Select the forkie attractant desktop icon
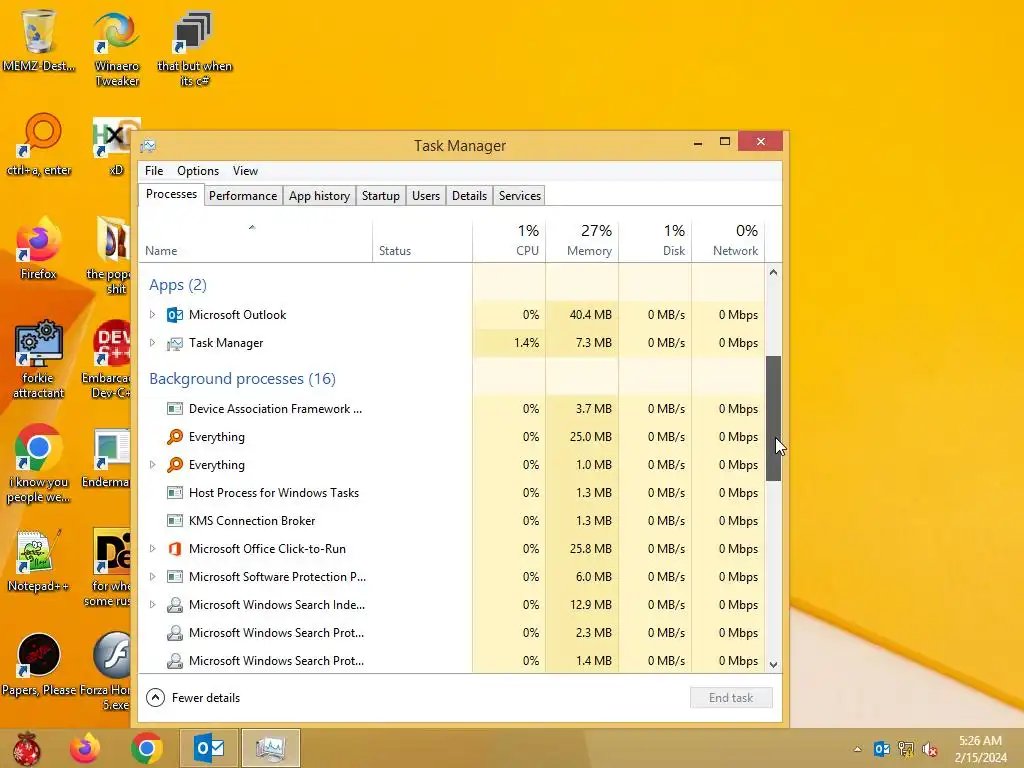The height and width of the screenshot is (768, 1024). pyautogui.click(x=39, y=359)
